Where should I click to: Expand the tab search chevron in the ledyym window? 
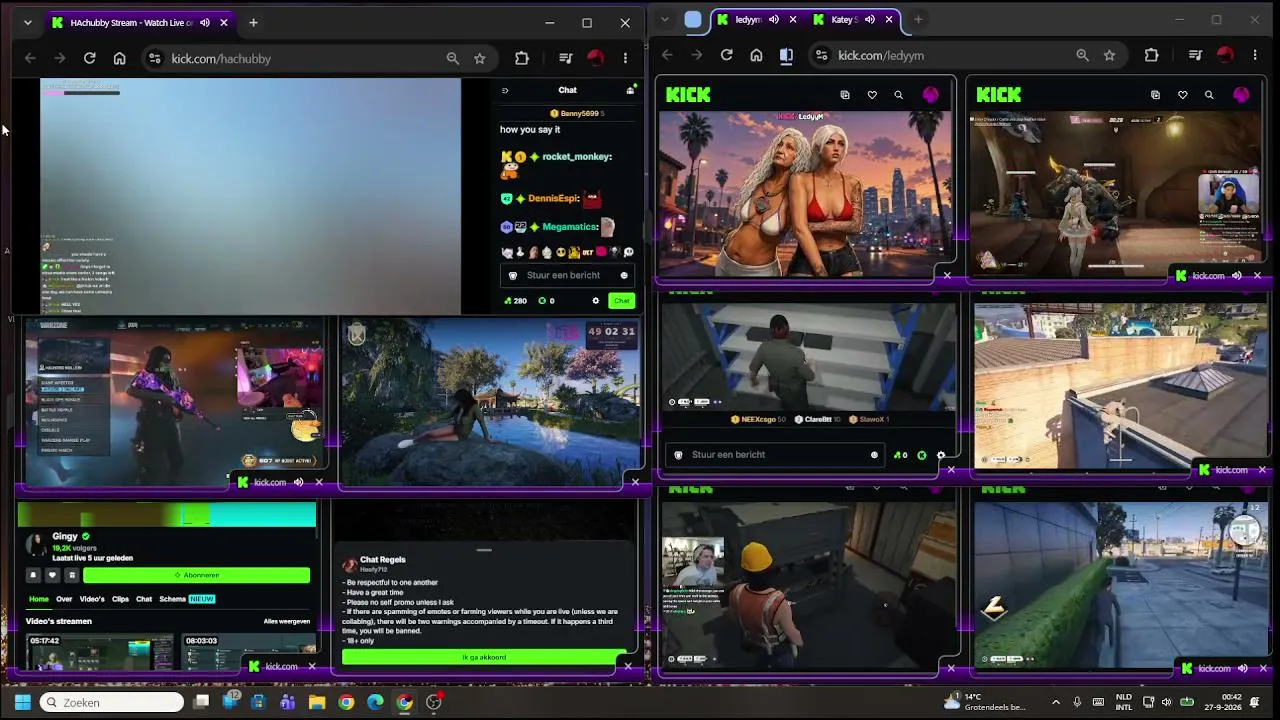(665, 19)
